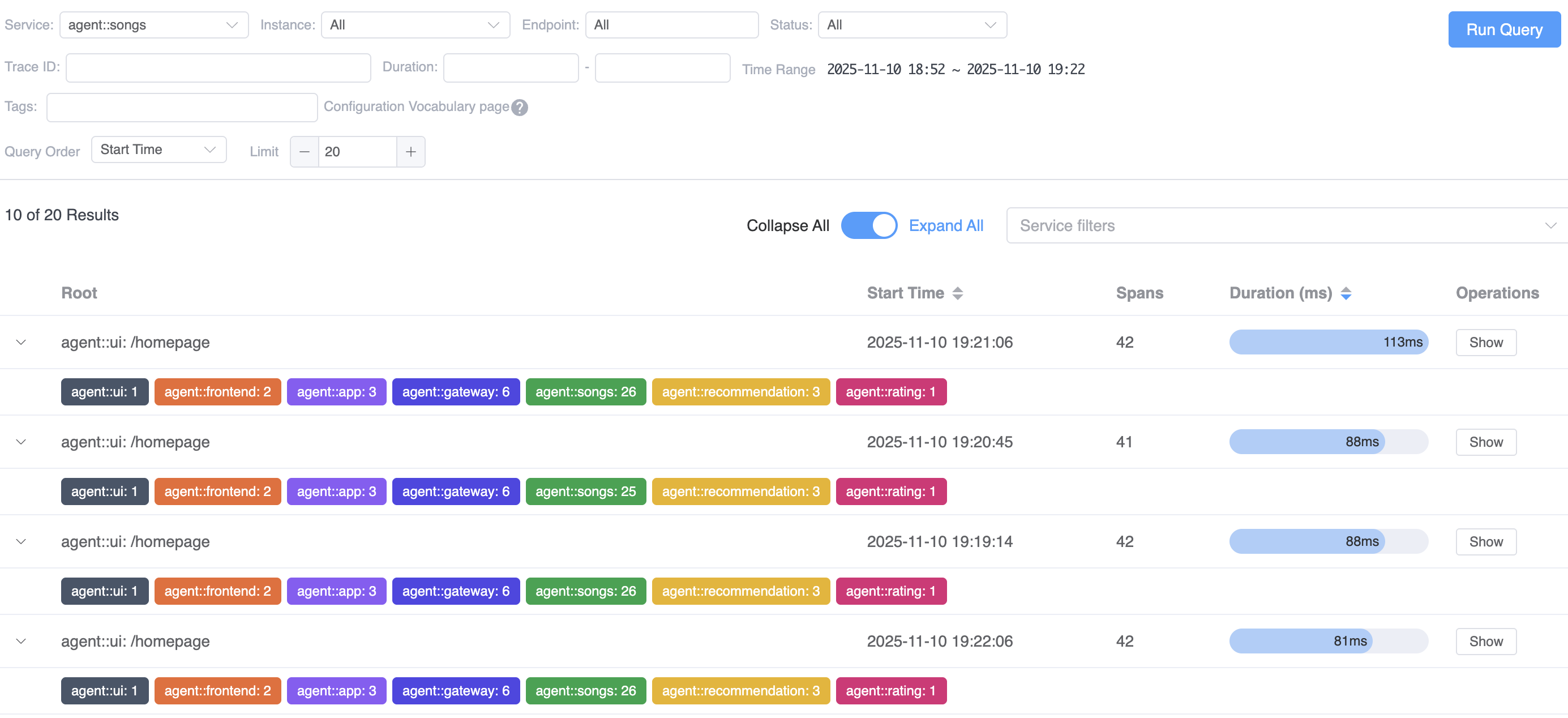Click Show for the 113ms trace
This screenshot has width=1568, height=718.
pyautogui.click(x=1485, y=342)
